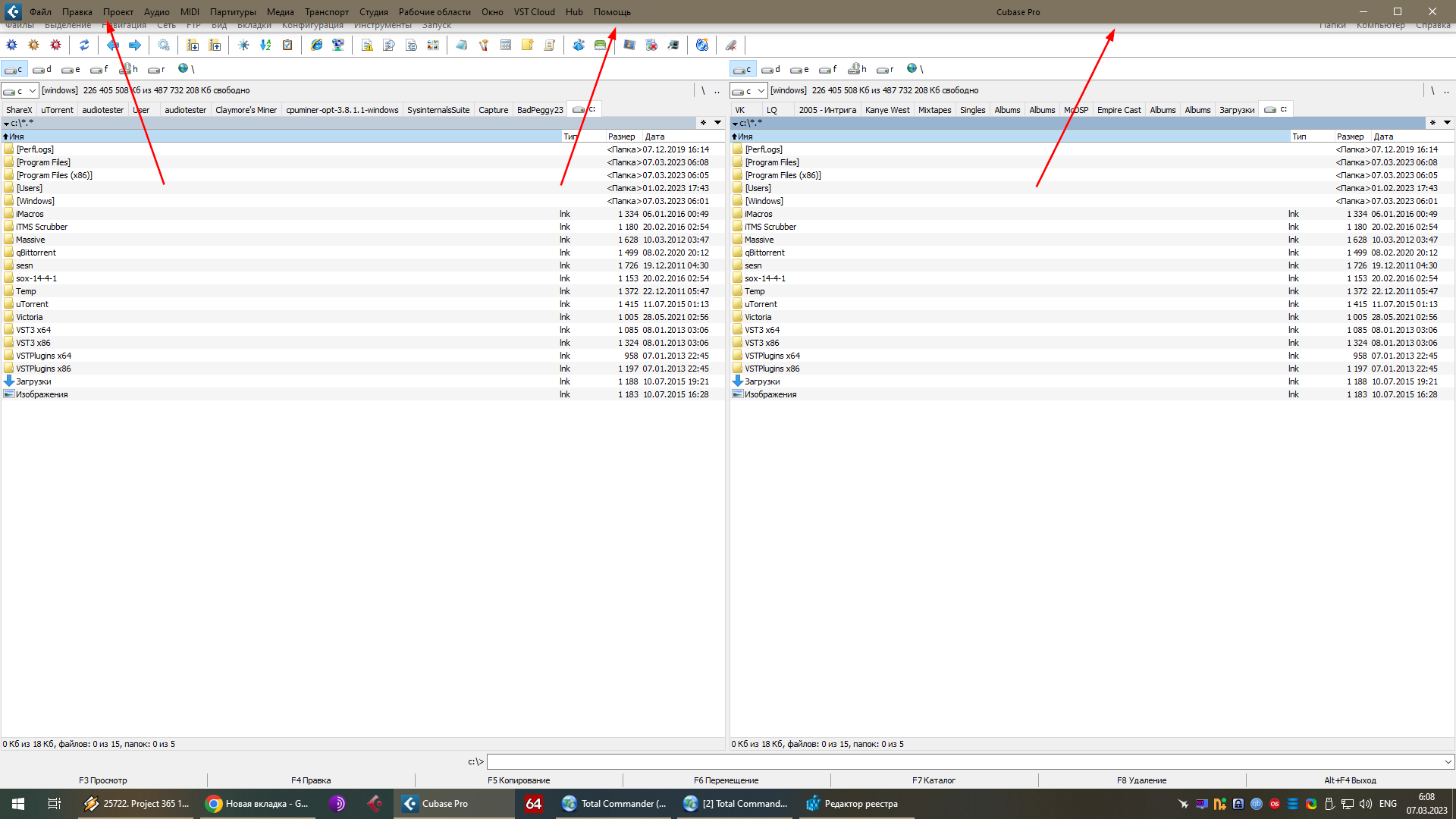Open left panel drive selection dropdown
The height and width of the screenshot is (819, 1456).
click(33, 91)
